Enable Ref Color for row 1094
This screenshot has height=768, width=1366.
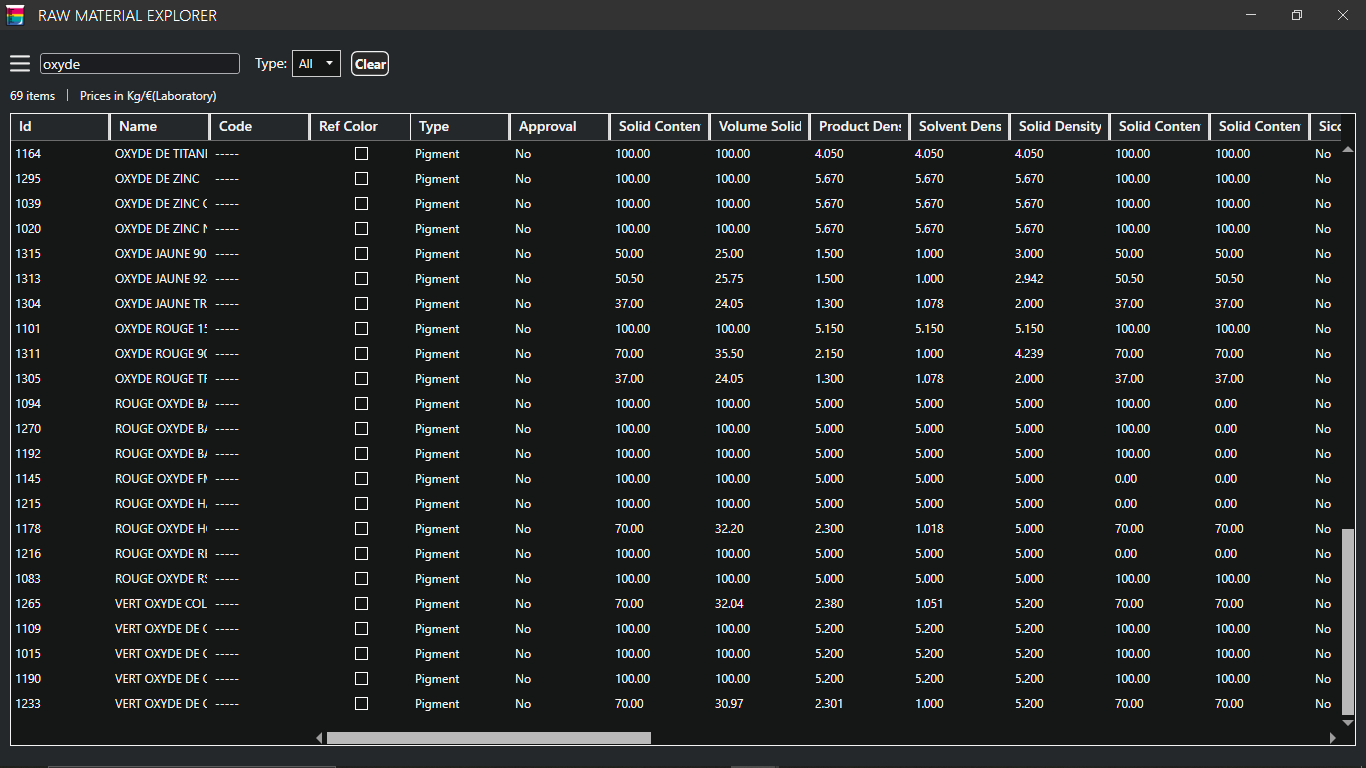coord(361,404)
